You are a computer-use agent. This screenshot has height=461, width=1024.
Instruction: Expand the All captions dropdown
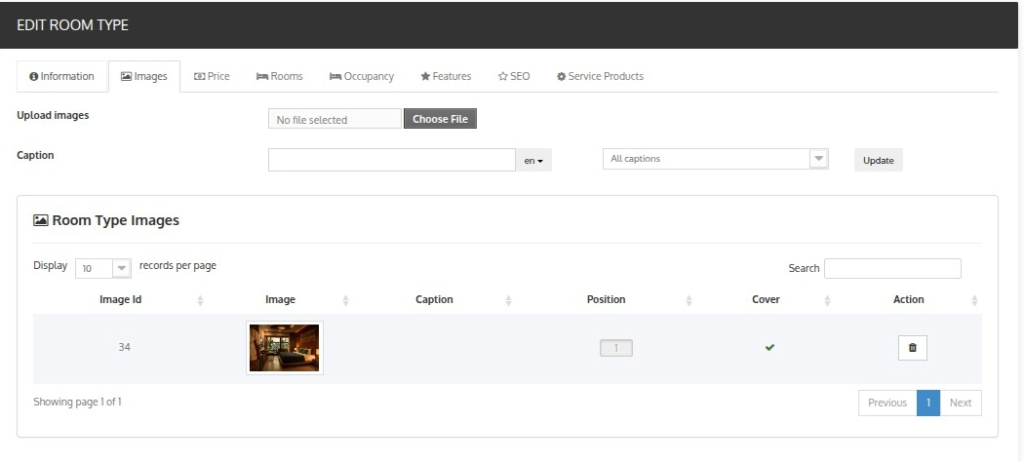tap(715, 159)
